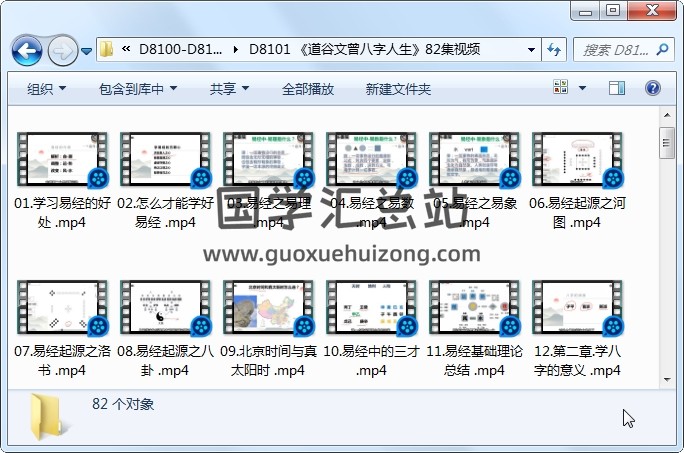Click the Back navigation arrow
The height and width of the screenshot is (453, 684).
tap(26, 49)
